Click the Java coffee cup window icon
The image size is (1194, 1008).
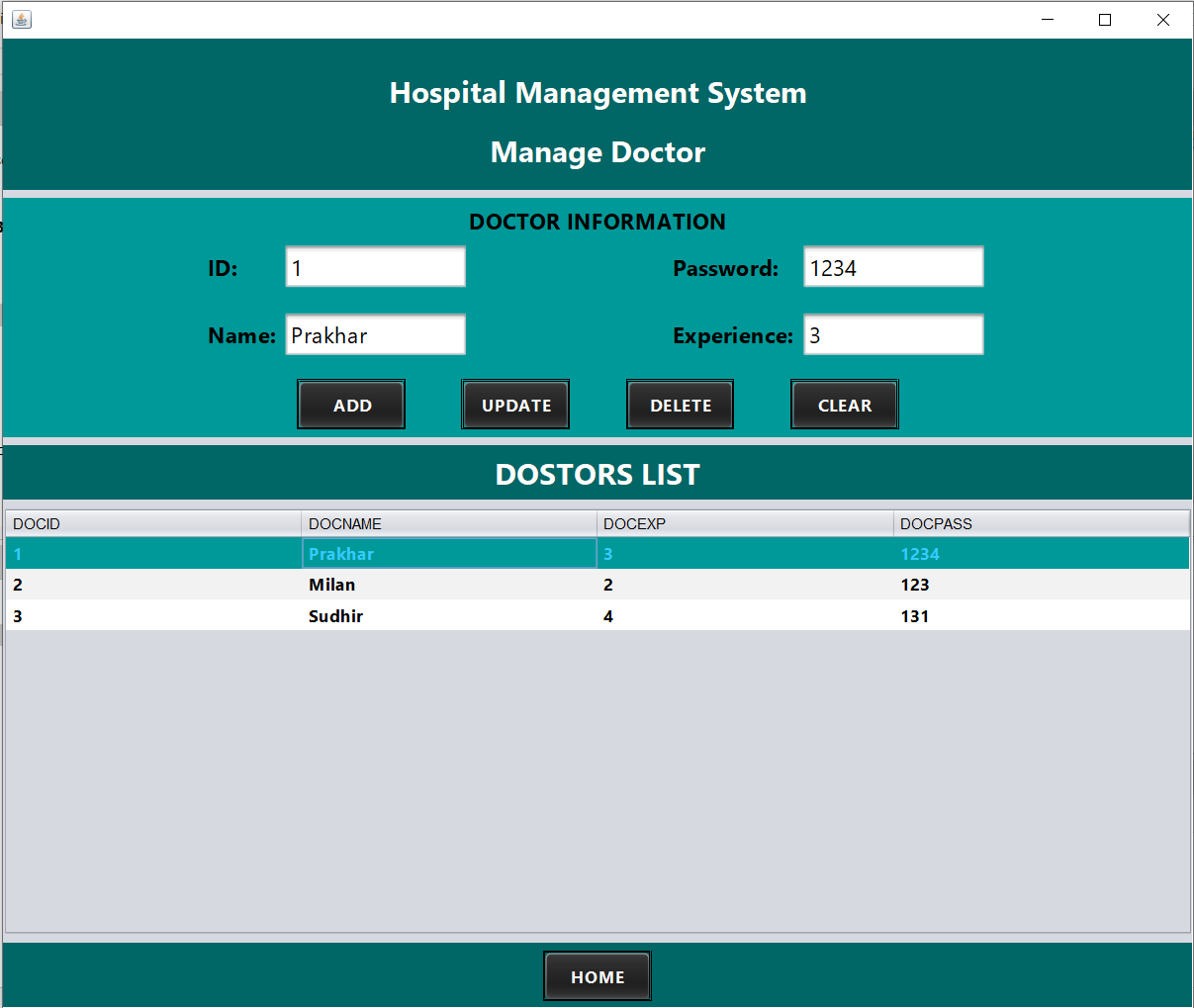pyautogui.click(x=21, y=20)
